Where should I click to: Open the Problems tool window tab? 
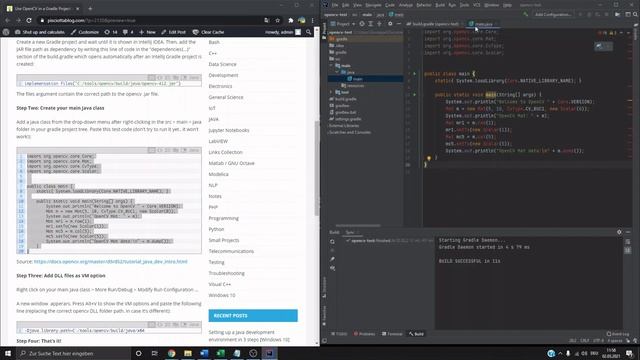364,334
